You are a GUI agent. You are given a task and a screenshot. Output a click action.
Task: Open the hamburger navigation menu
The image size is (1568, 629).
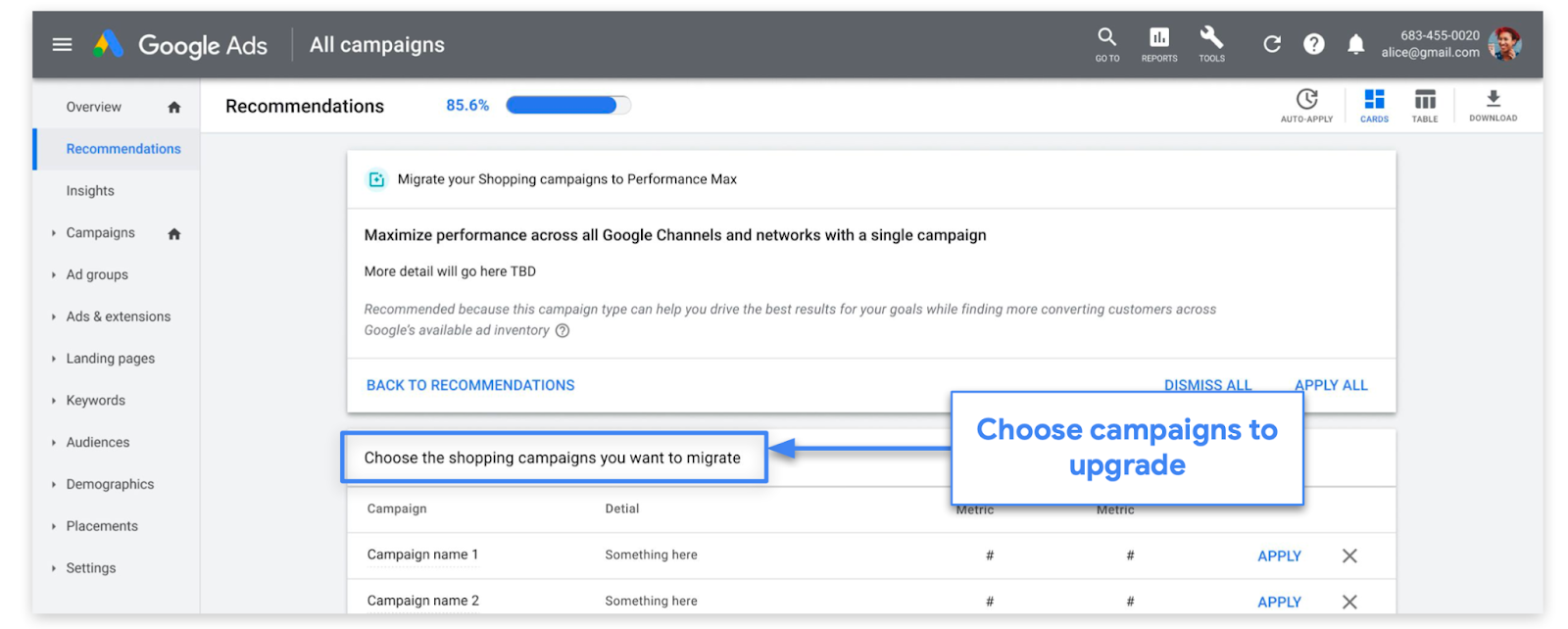[62, 44]
